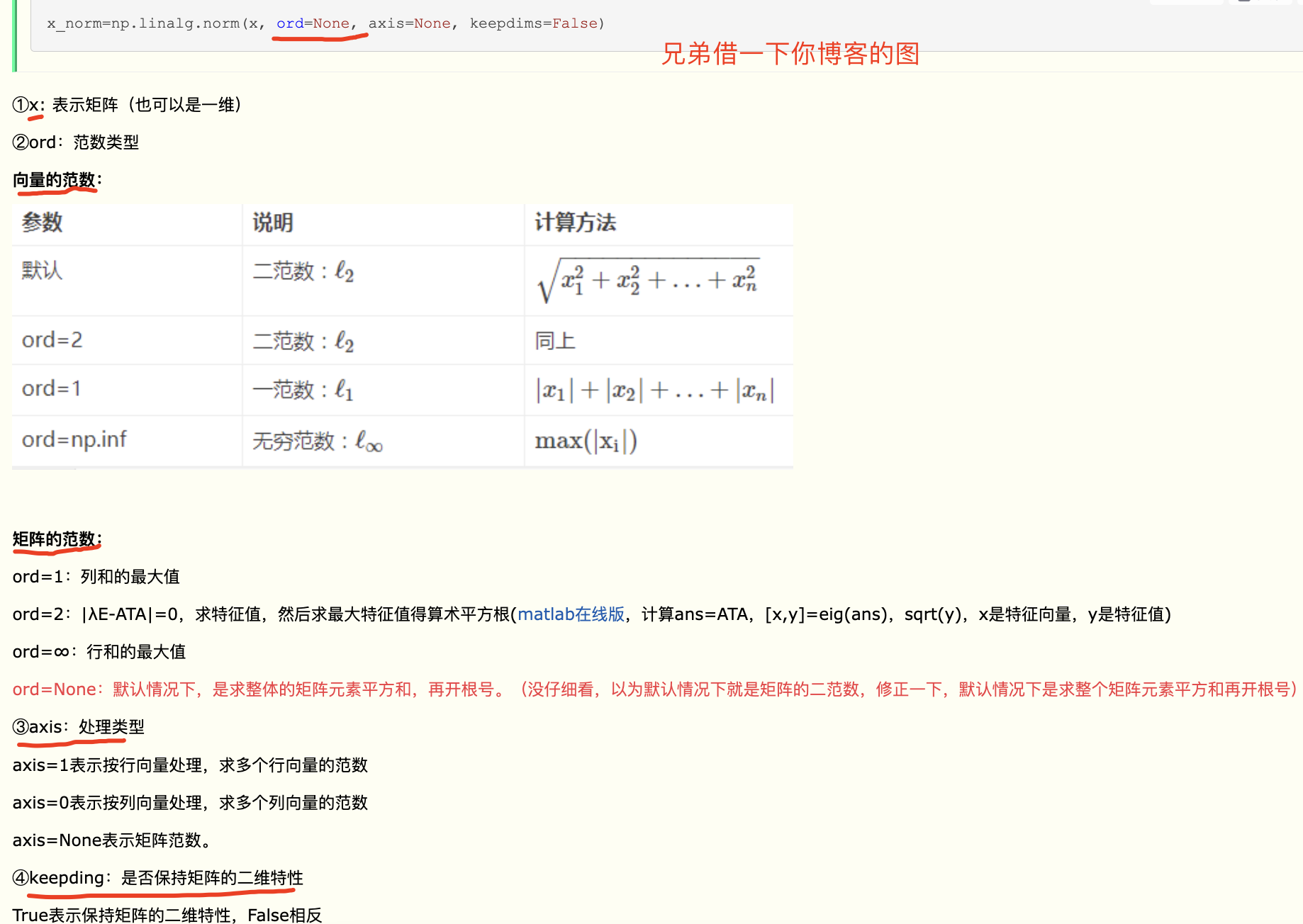This screenshot has height=924, width=1303.
Task: Click the max(|xi|) formula cell
Action: click(x=586, y=441)
